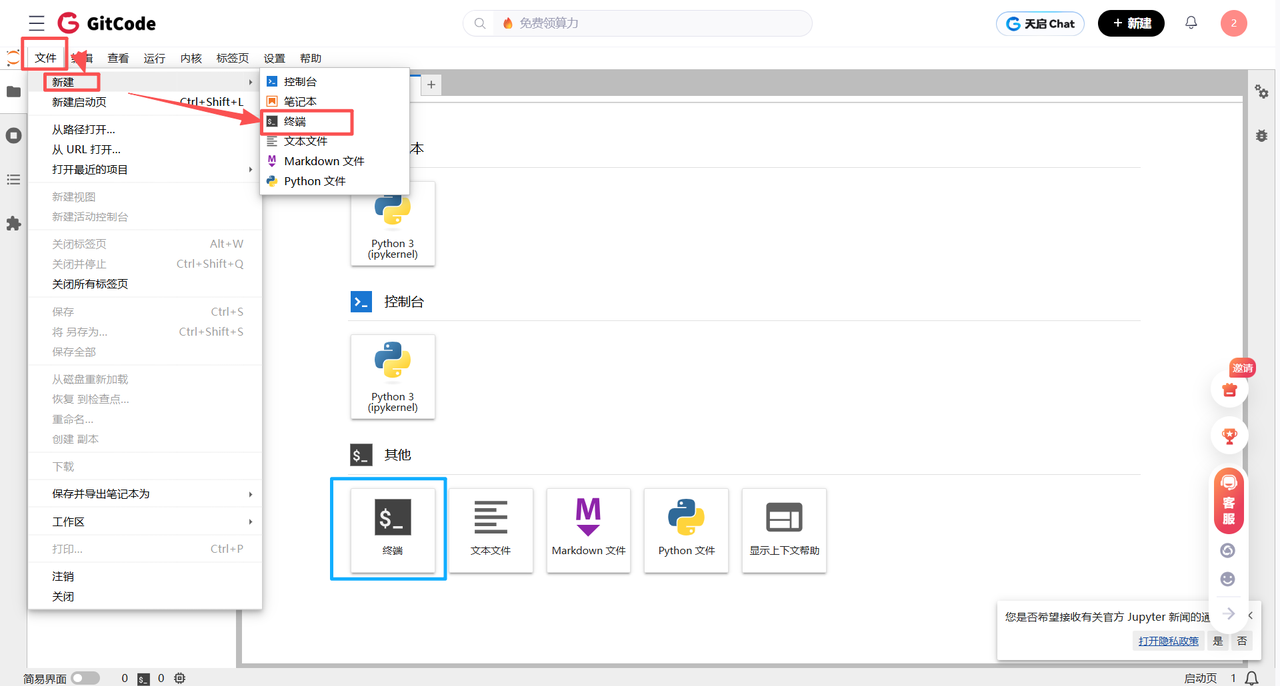Select 文本文件 in the 新建 submenu
This screenshot has width=1280, height=686.
click(335, 141)
